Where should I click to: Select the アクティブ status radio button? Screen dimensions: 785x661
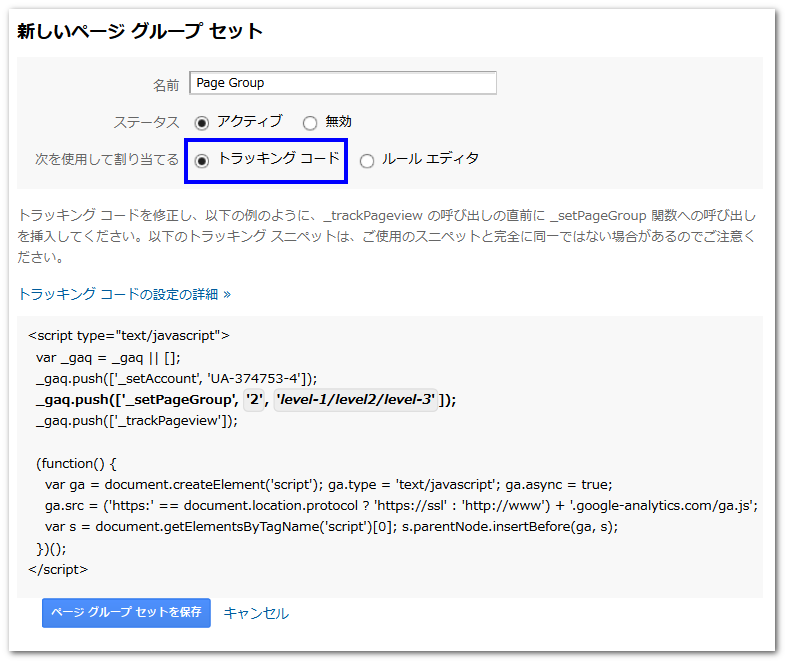(202, 123)
